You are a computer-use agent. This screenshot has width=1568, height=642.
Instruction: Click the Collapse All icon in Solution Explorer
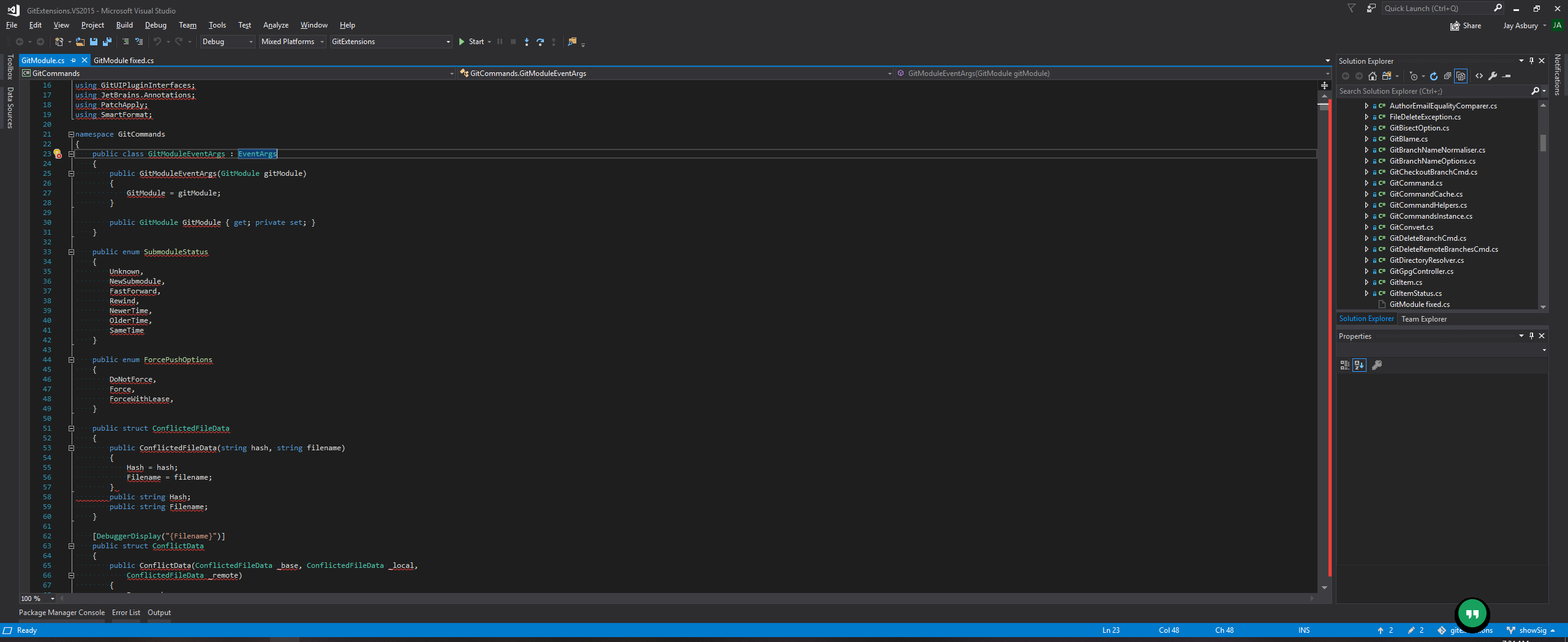coord(1447,76)
